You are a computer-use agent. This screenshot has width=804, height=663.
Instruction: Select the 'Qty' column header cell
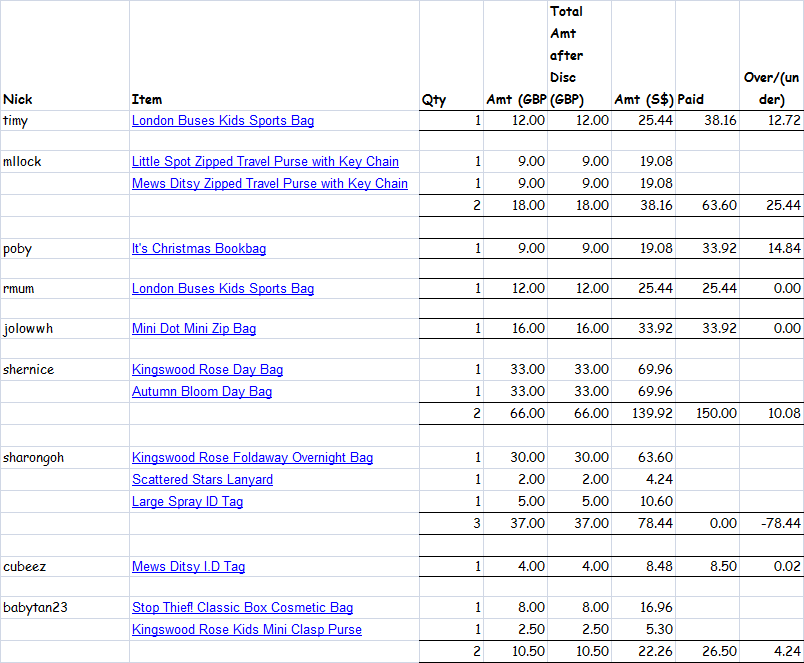[451, 55]
